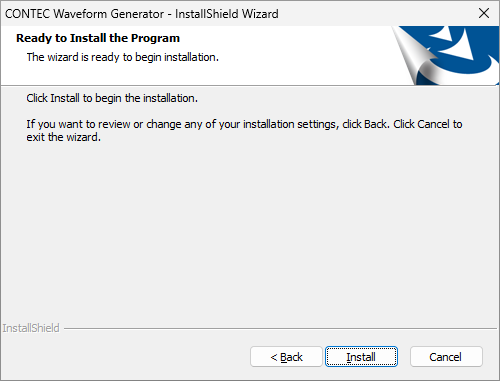Go to previous step with Back button
The height and width of the screenshot is (381, 500).
(x=286, y=357)
